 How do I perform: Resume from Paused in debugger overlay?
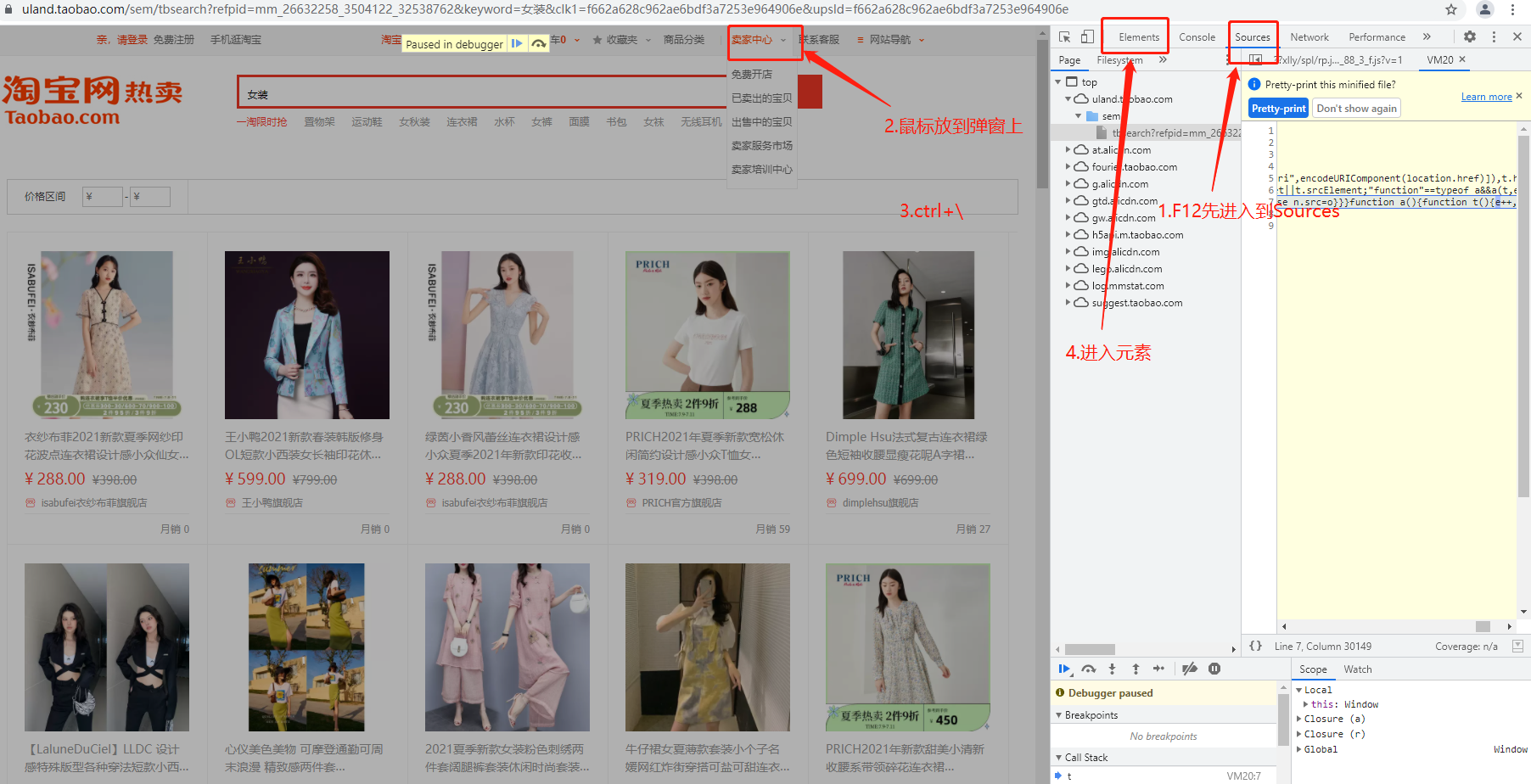point(516,44)
